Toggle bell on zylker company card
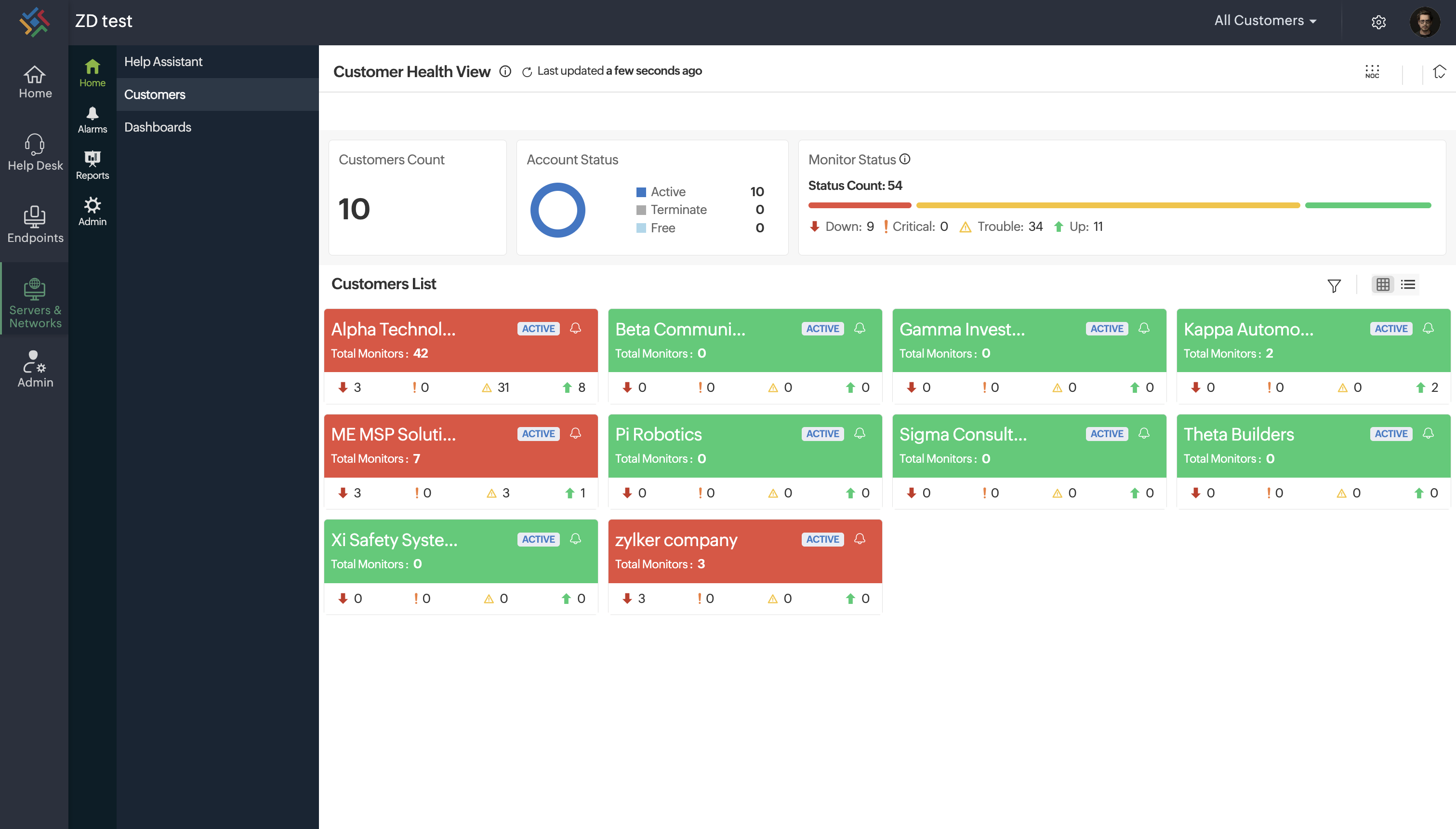Viewport: 1456px width, 829px height. [x=859, y=539]
